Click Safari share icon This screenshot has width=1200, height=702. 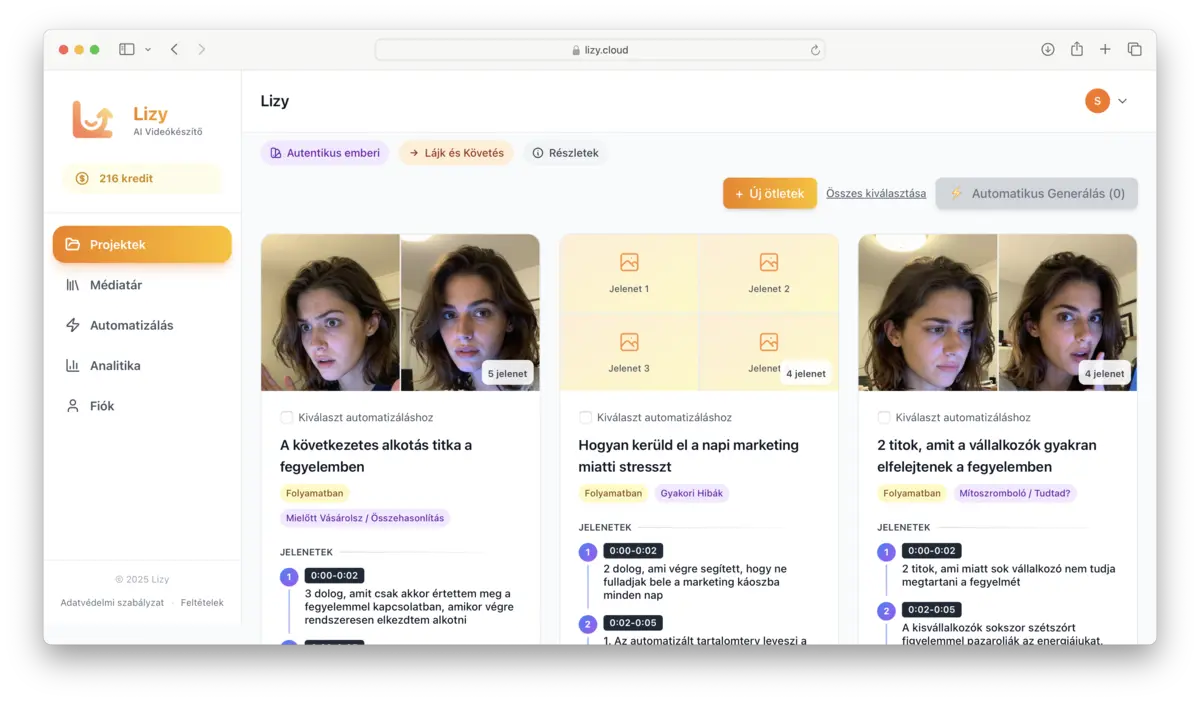click(1077, 49)
